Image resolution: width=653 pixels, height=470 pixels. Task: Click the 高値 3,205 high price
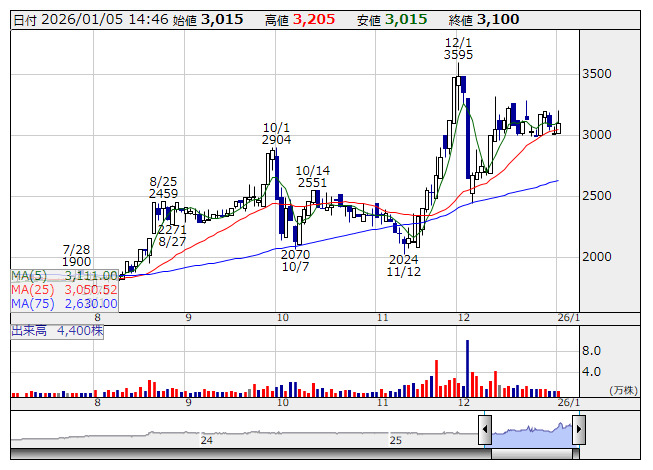[300, 20]
